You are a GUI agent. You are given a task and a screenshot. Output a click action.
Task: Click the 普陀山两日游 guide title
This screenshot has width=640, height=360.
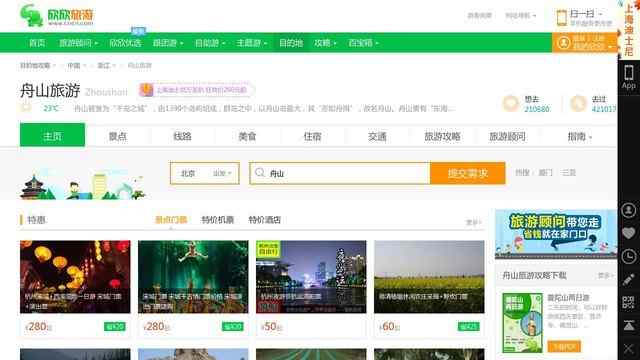point(568,297)
